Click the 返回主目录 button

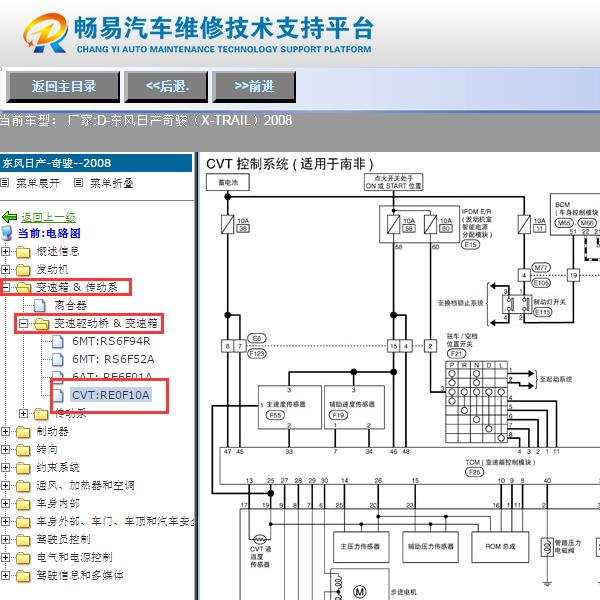(63, 87)
